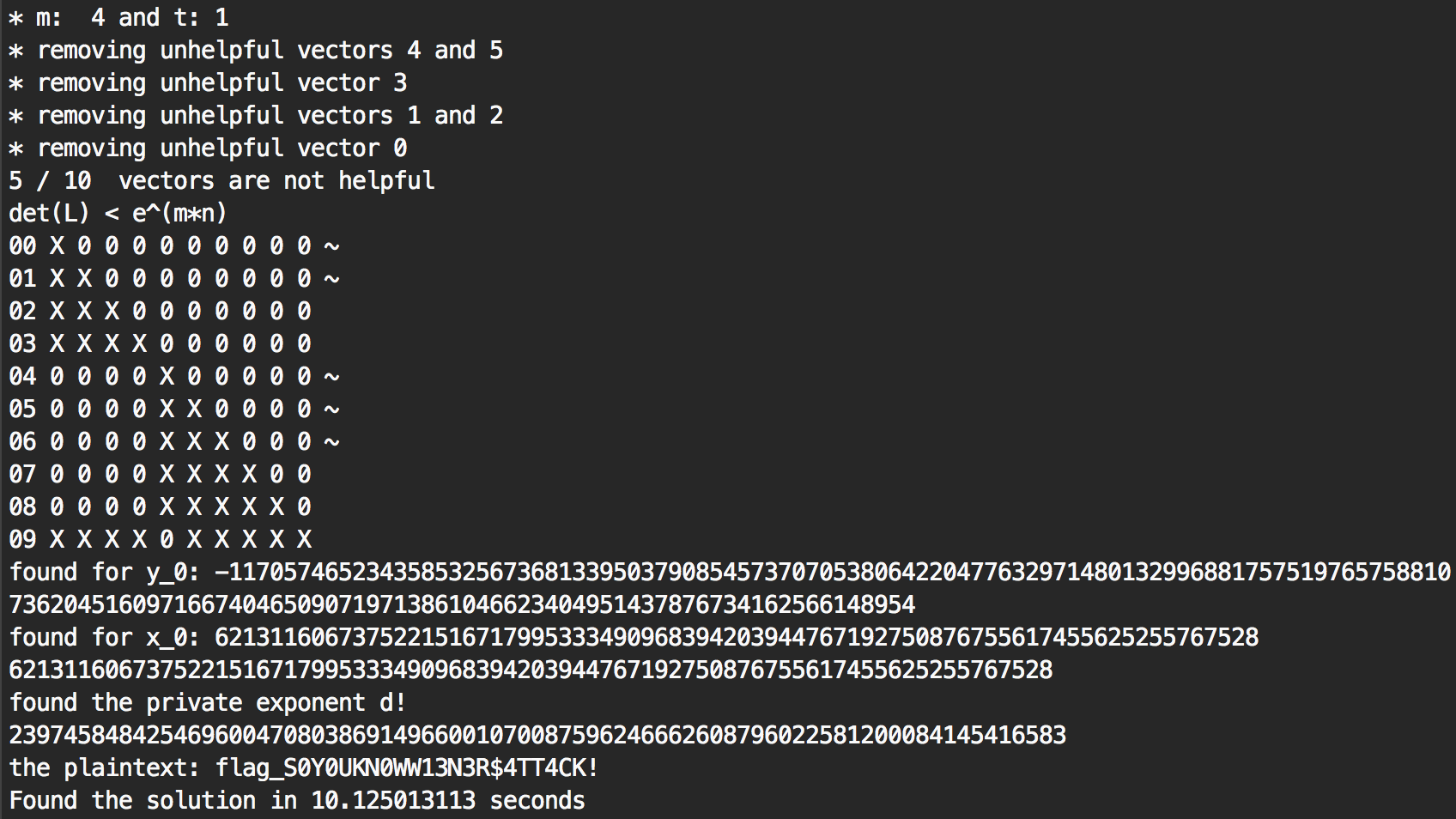1456x819 pixels.
Task: Click matrix row label 07
Action: pyautogui.click(x=22, y=474)
